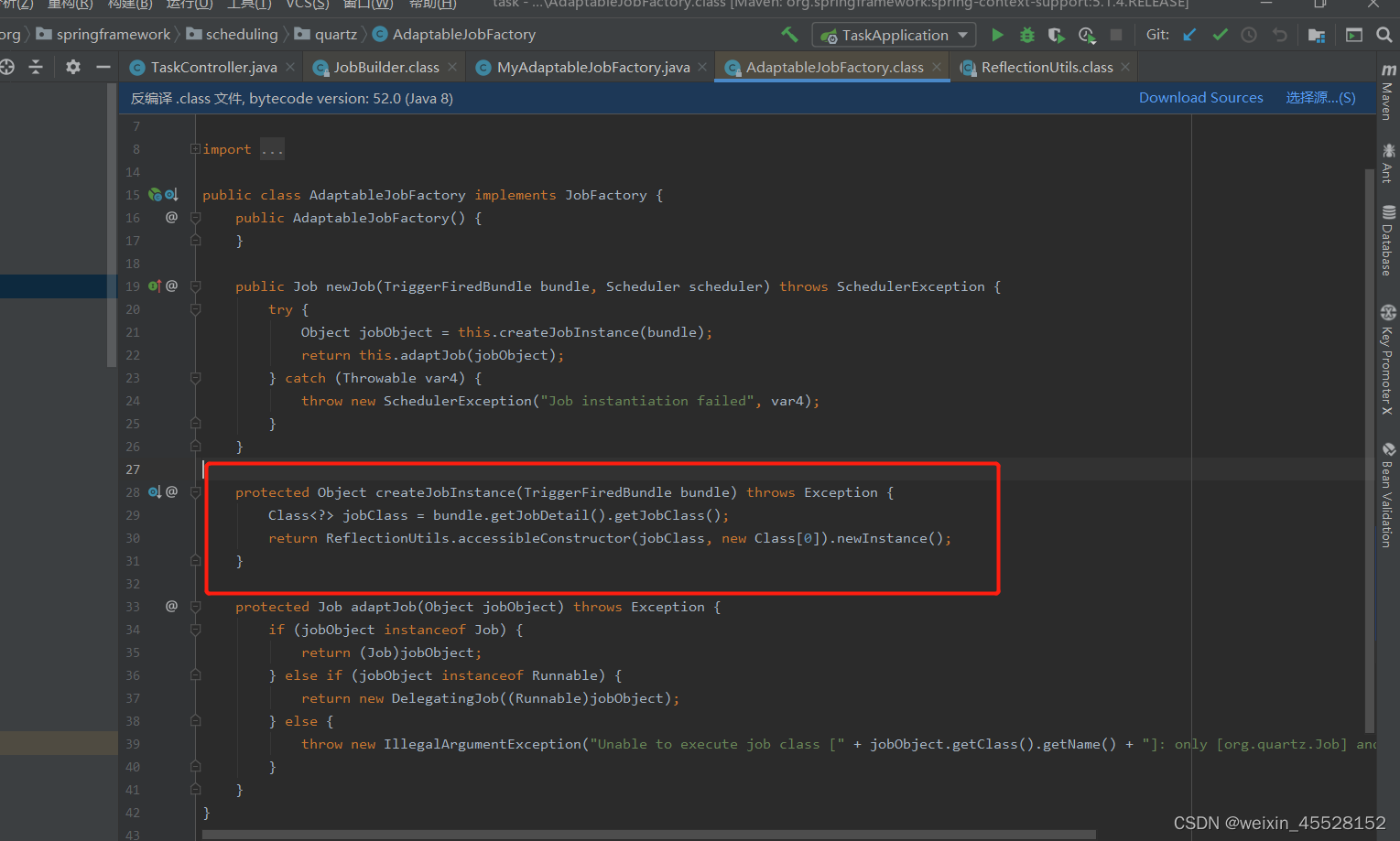This screenshot has width=1400, height=841.
Task: Collapse all in the project panel
Action: (x=36, y=67)
